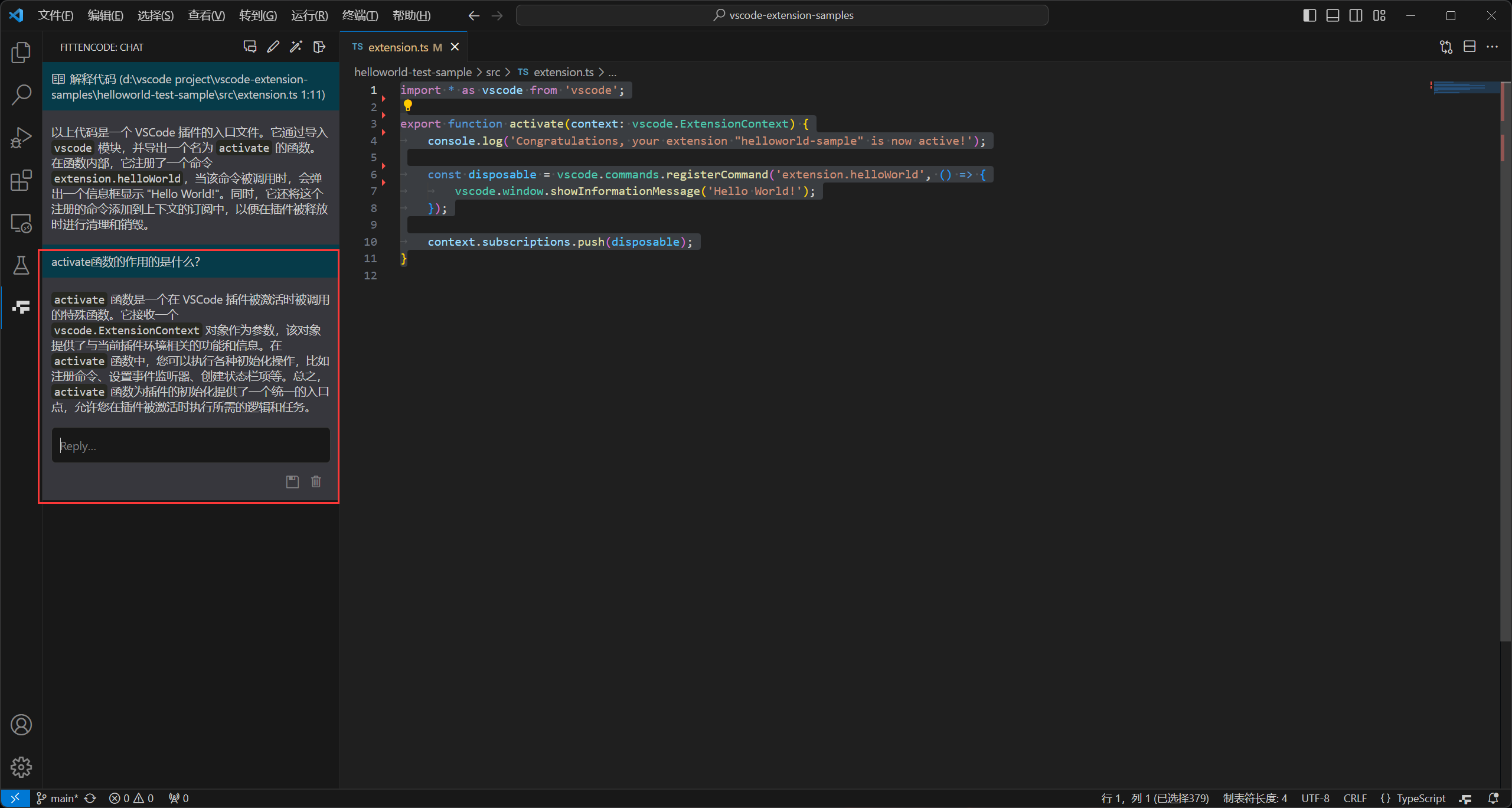Toggle the secondary side bar visibility
This screenshot has width=1512, height=808.
click(x=1356, y=15)
